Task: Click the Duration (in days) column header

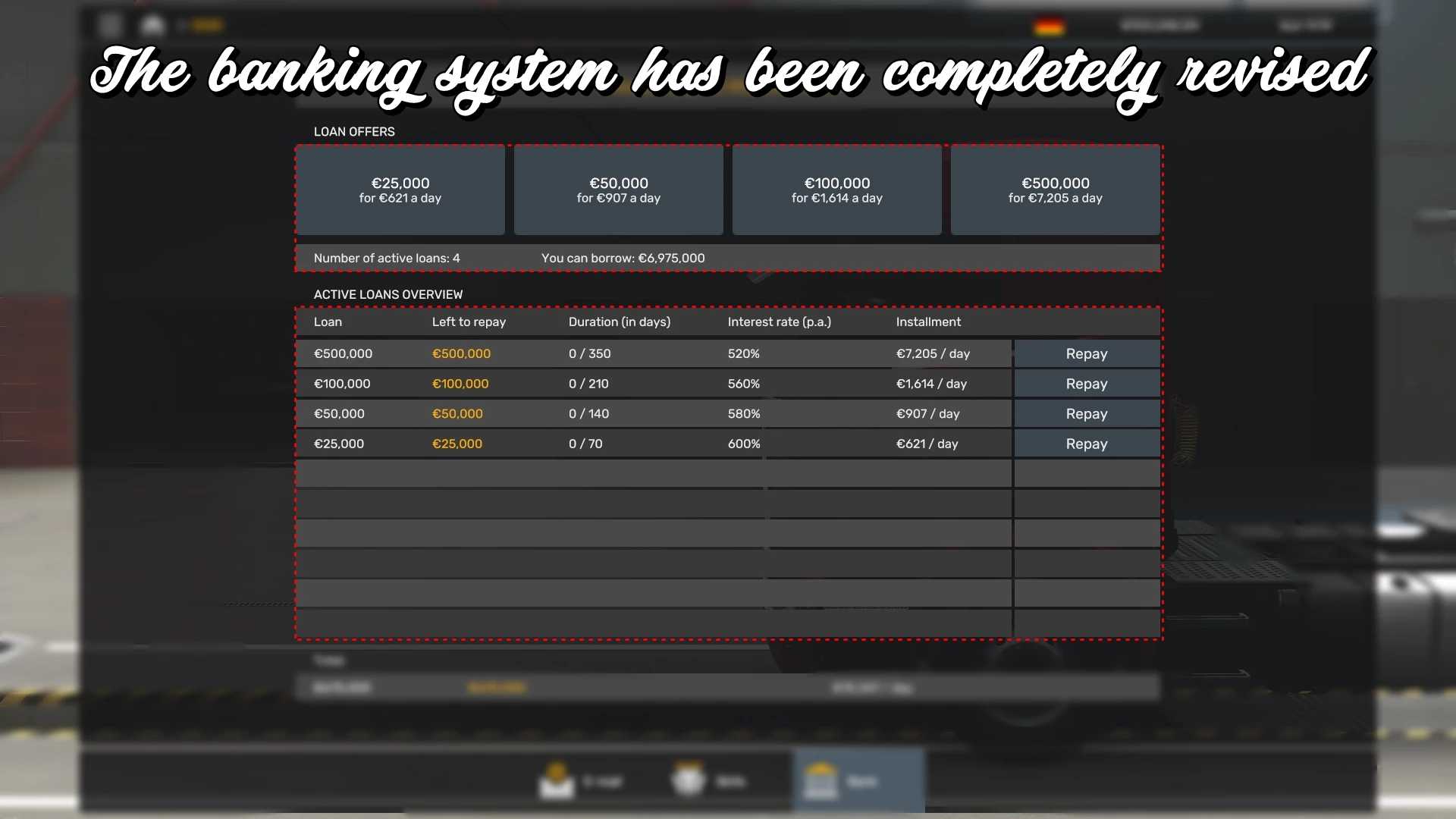Action: [x=619, y=322]
